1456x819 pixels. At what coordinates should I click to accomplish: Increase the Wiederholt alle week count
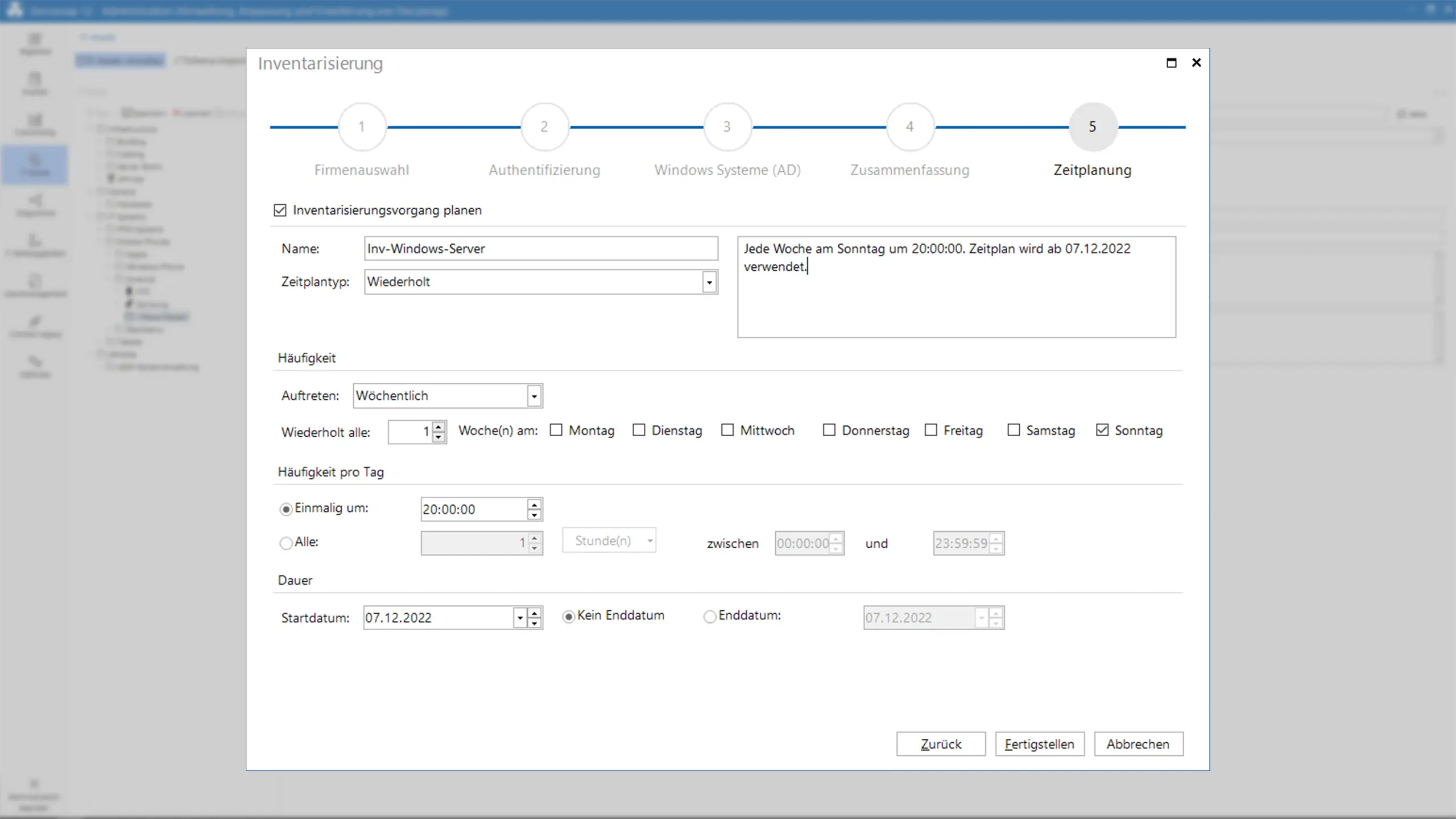point(439,426)
